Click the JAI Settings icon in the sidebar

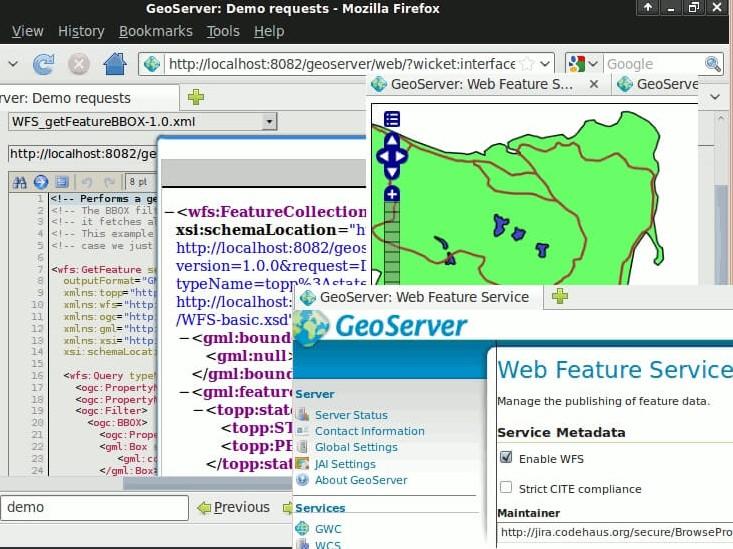[302, 463]
